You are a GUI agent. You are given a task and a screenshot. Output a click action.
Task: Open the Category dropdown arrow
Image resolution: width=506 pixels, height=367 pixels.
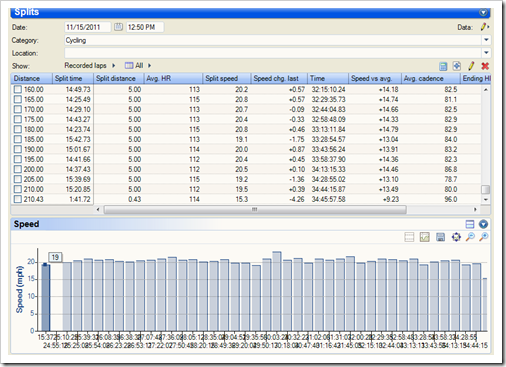[486, 40]
